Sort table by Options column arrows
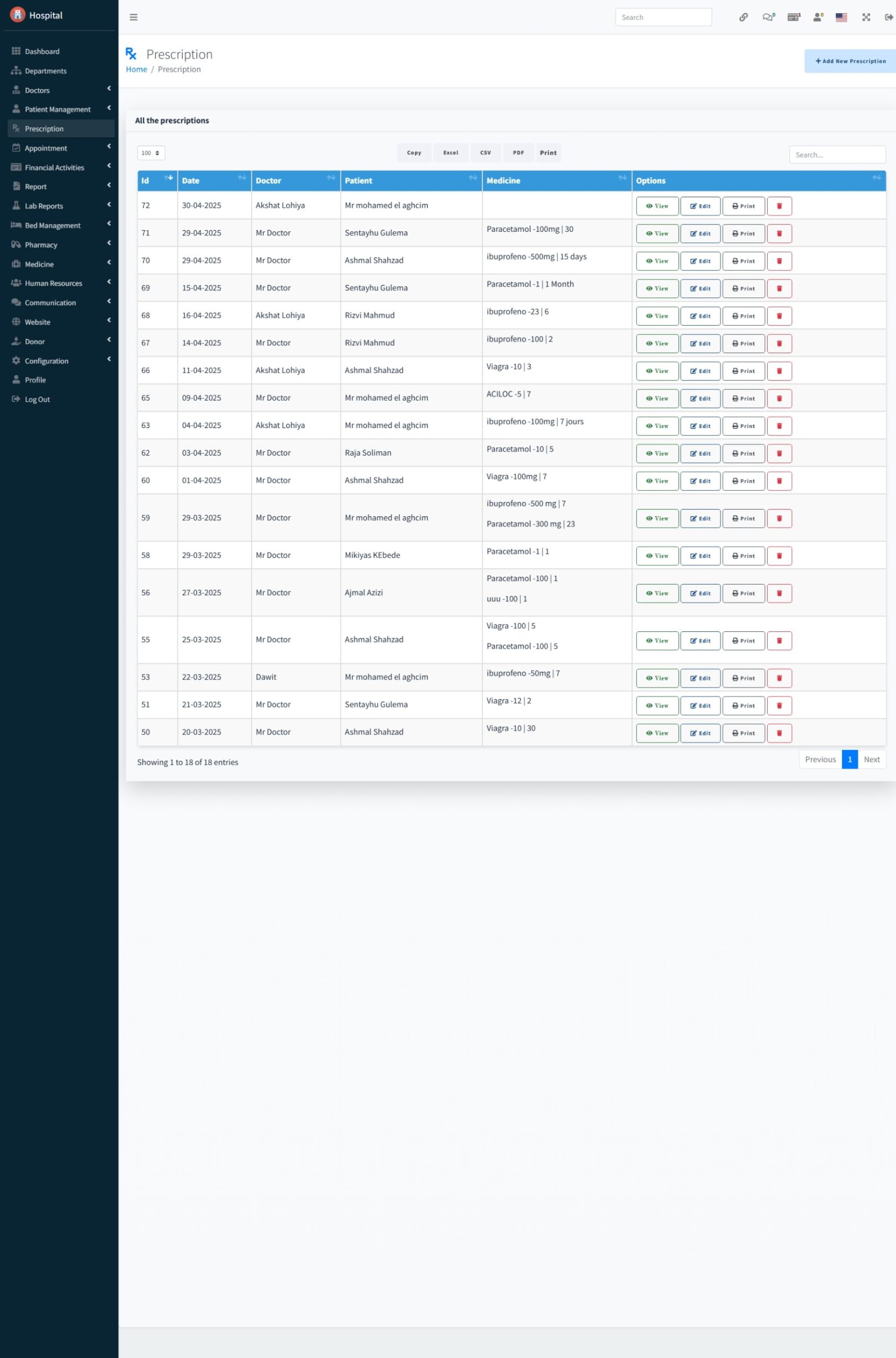This screenshot has width=896, height=1358. (876, 178)
